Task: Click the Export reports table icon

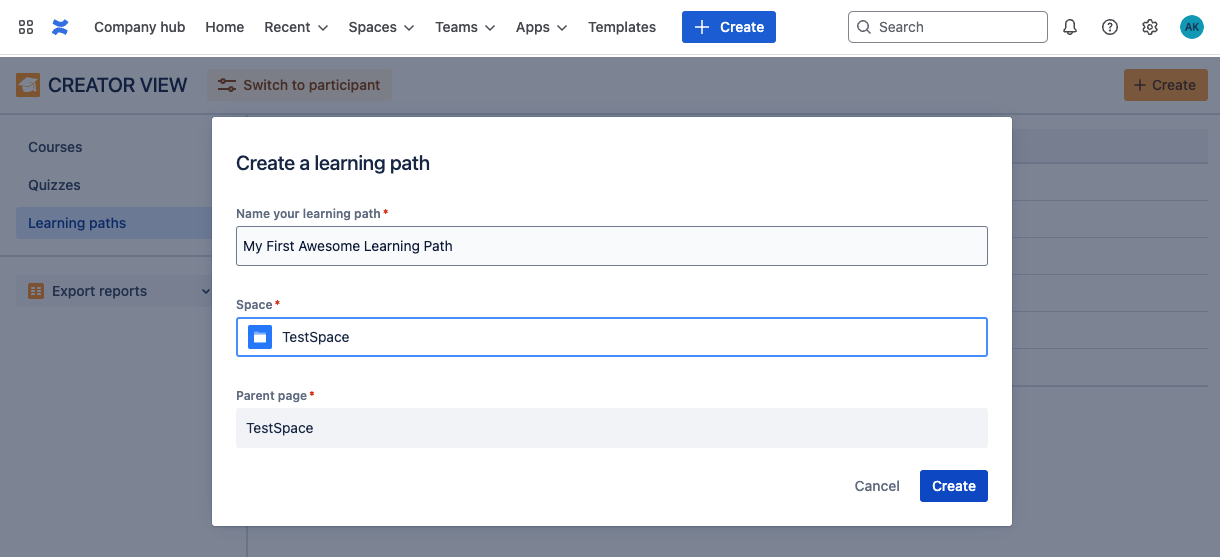Action: pyautogui.click(x=36, y=291)
